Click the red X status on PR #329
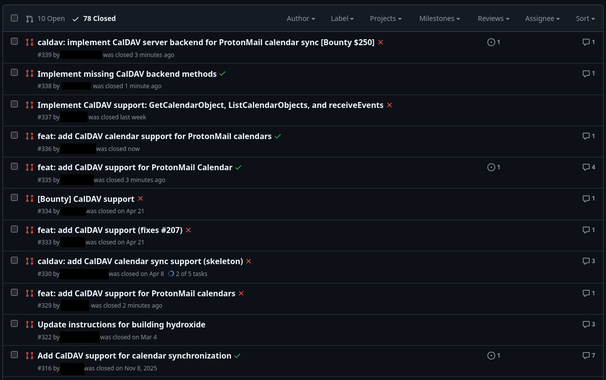The width and height of the screenshot is (606, 380). coord(241,293)
